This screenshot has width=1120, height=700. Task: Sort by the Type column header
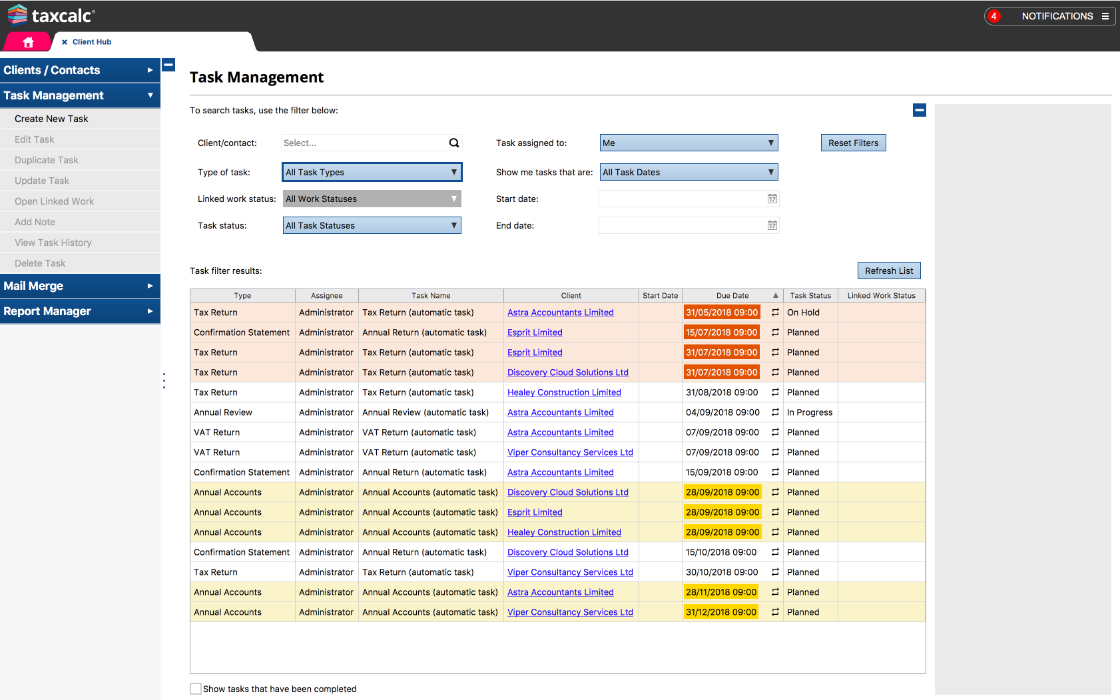tap(243, 296)
